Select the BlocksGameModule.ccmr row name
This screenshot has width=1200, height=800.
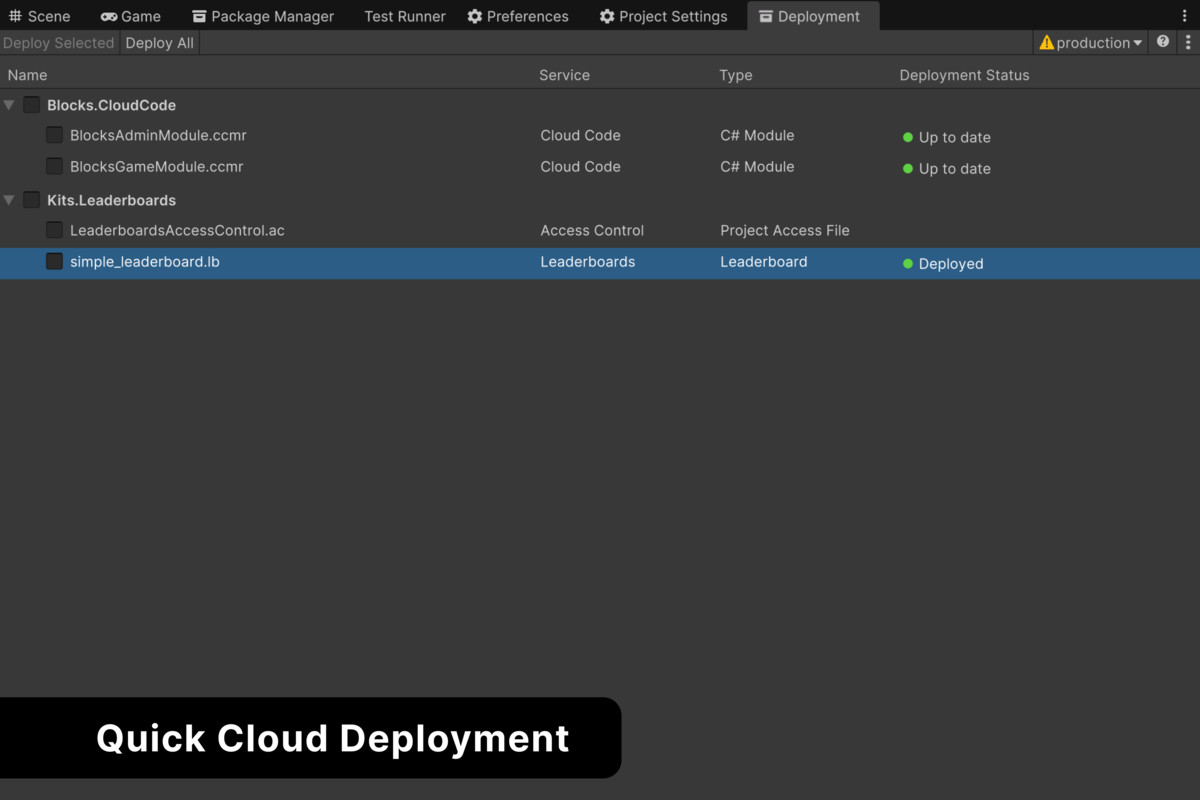point(157,166)
